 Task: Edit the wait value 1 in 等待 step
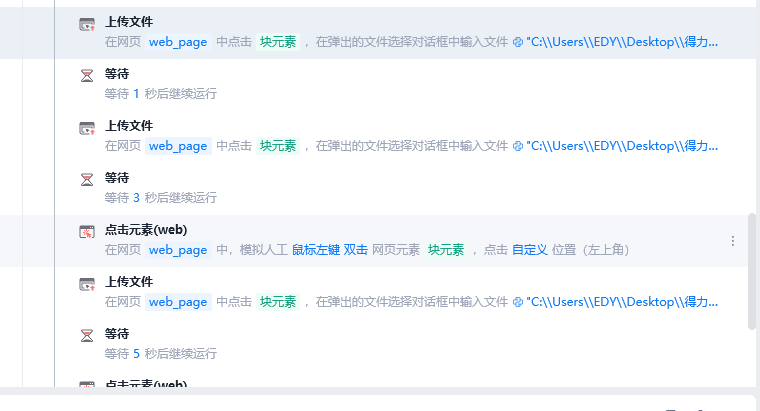[136, 94]
